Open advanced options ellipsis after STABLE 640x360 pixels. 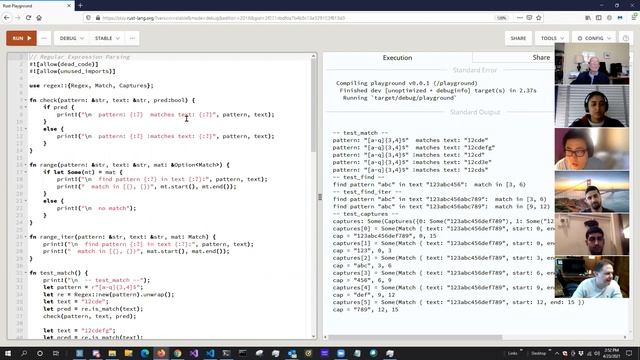[x=132, y=38]
